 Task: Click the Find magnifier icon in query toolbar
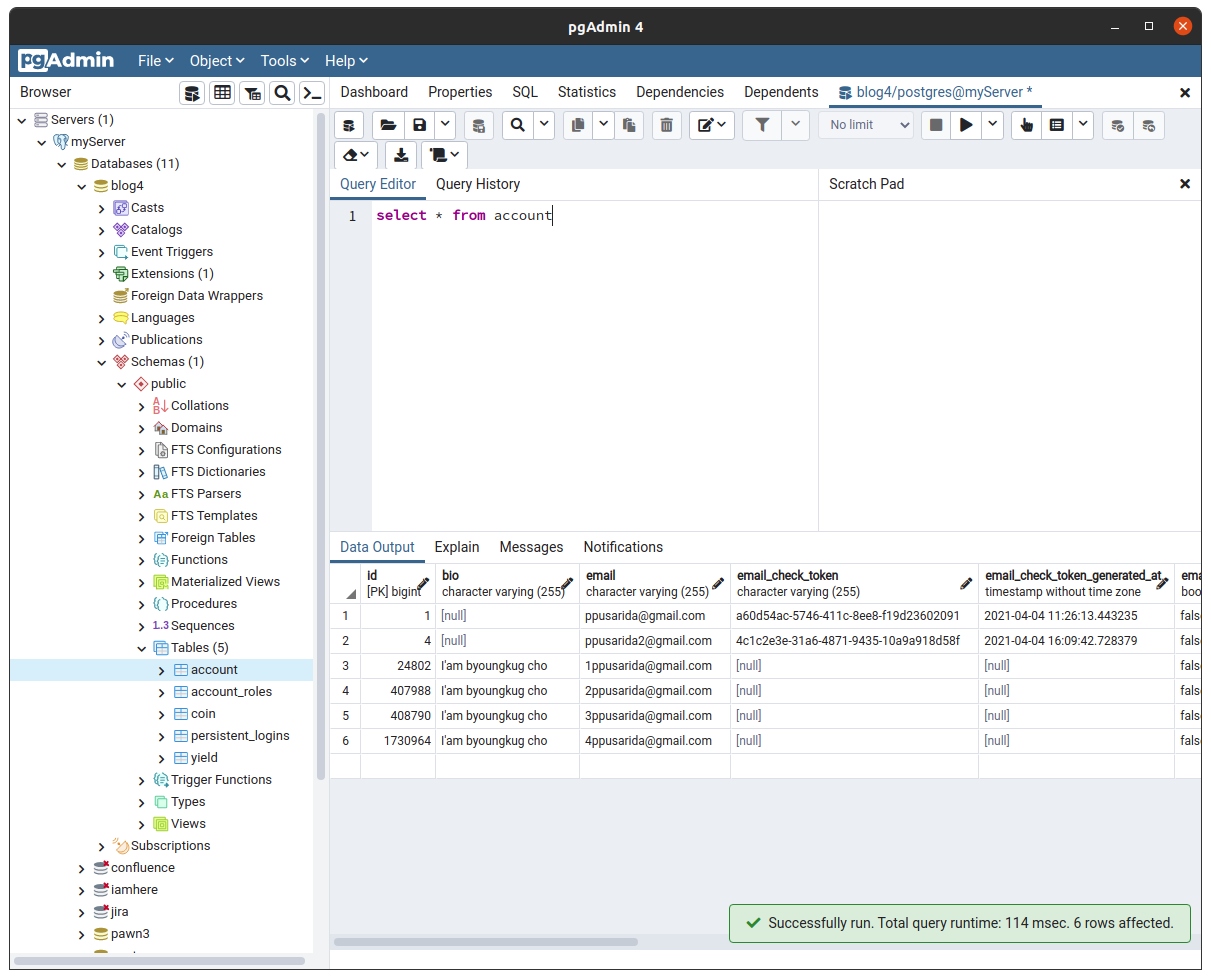pyautogui.click(x=518, y=125)
